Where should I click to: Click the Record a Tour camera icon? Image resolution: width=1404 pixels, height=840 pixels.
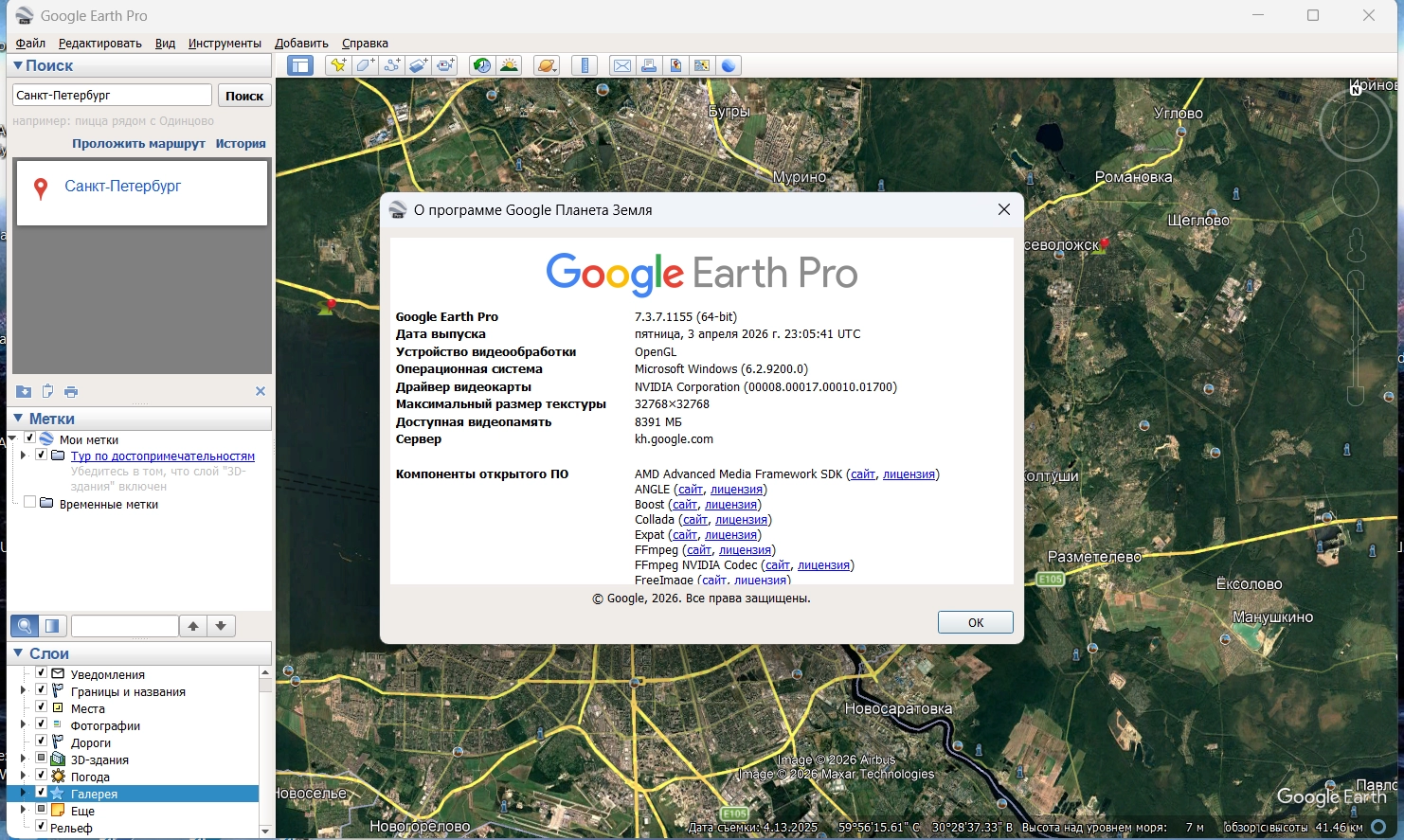[x=445, y=65]
